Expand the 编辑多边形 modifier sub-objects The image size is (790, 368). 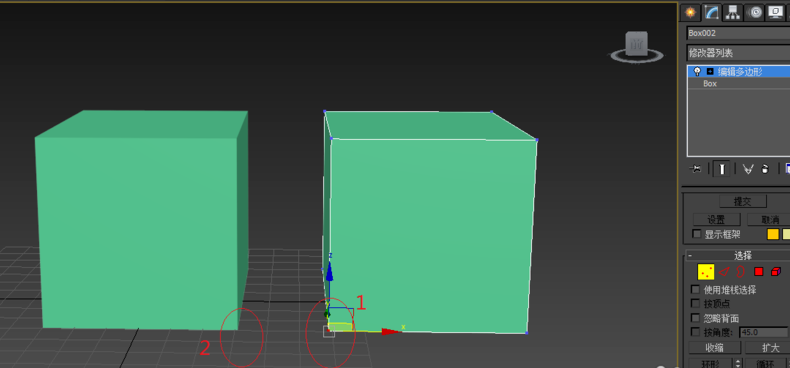(710, 72)
